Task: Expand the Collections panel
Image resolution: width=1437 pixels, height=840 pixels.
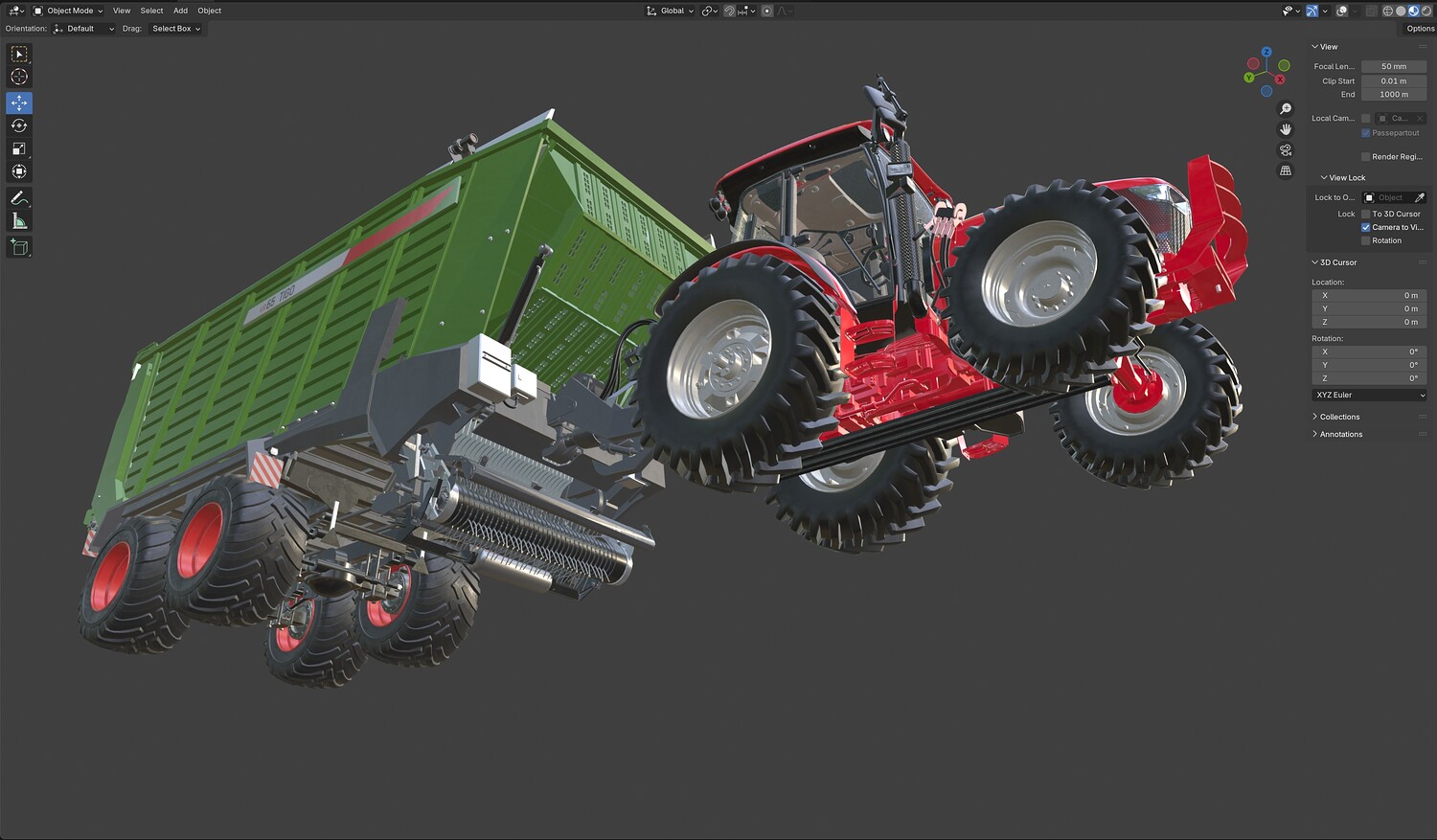Action: coord(1335,417)
